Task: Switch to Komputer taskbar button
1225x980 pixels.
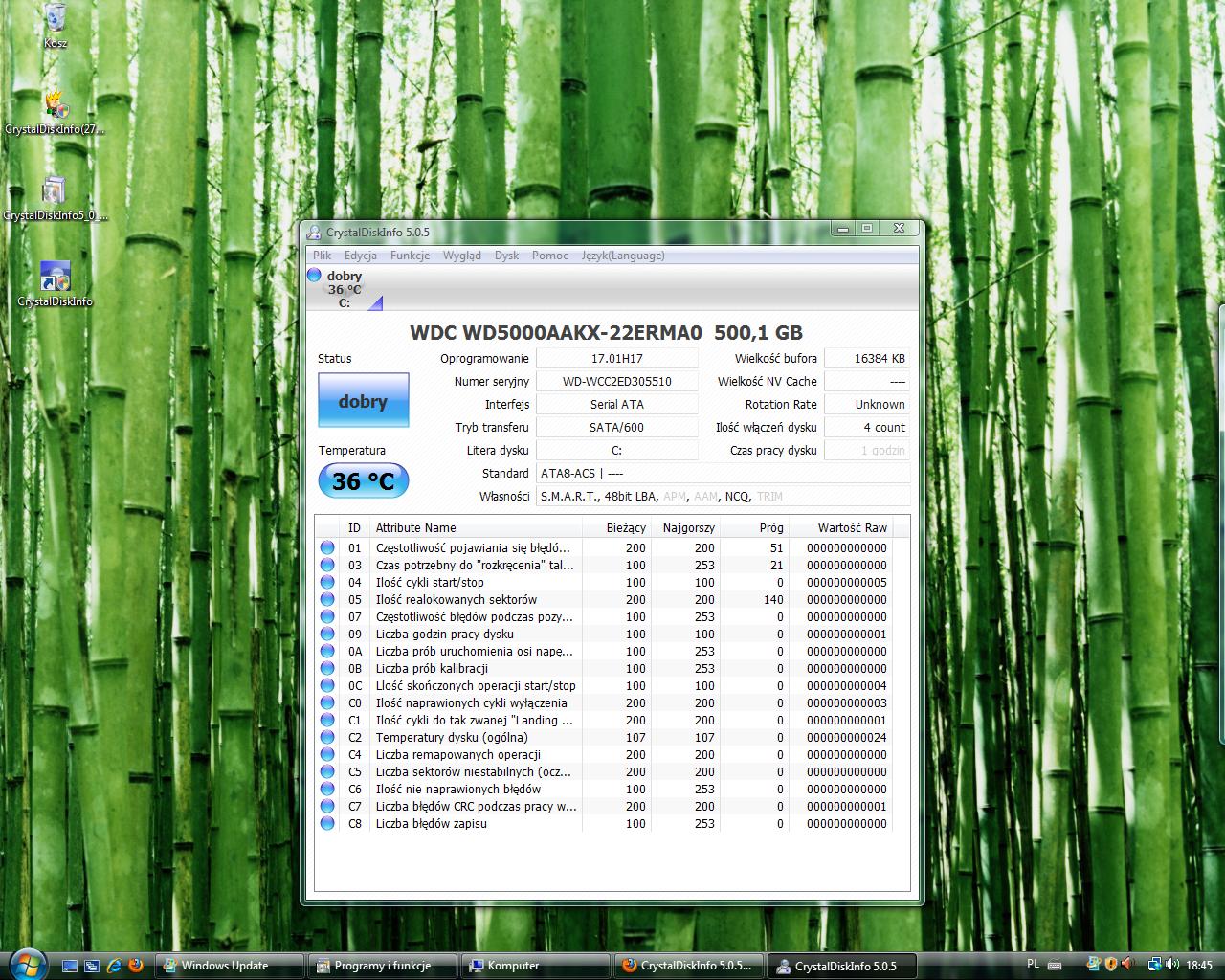Action: [536, 966]
